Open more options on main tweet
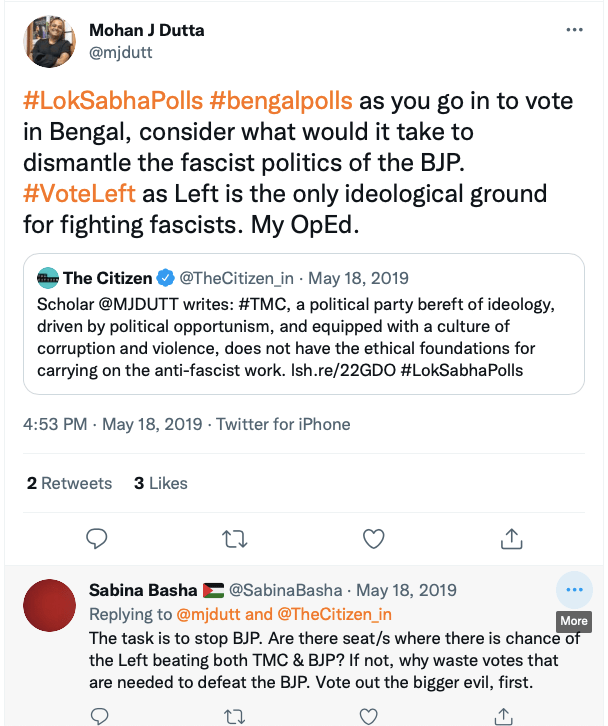The width and height of the screenshot is (608, 726). point(574,30)
